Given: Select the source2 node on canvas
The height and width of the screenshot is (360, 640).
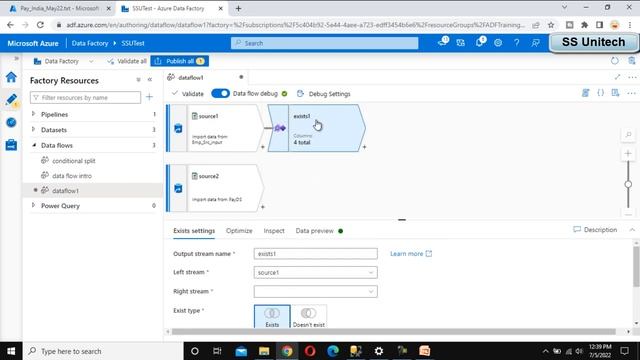Looking at the screenshot, I should coord(216,189).
